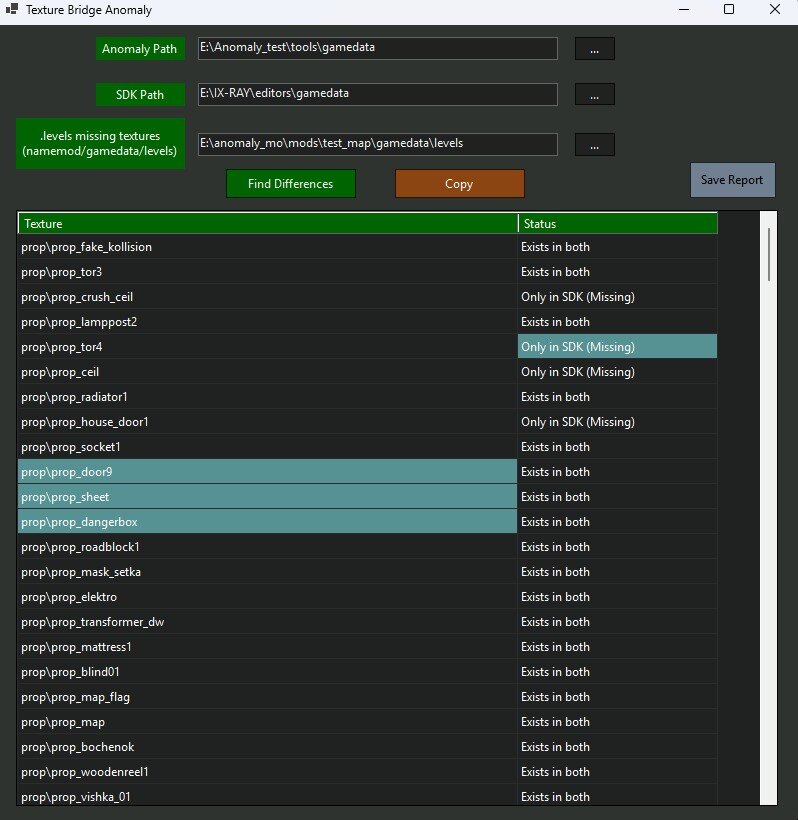Maximize the Texture Bridge Anomaly window
The image size is (798, 820).
pyautogui.click(x=729, y=9)
